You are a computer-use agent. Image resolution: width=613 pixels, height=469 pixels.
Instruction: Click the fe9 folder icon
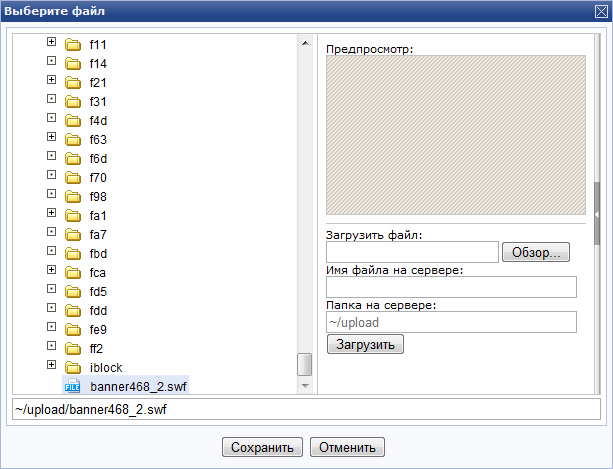pyautogui.click(x=73, y=330)
